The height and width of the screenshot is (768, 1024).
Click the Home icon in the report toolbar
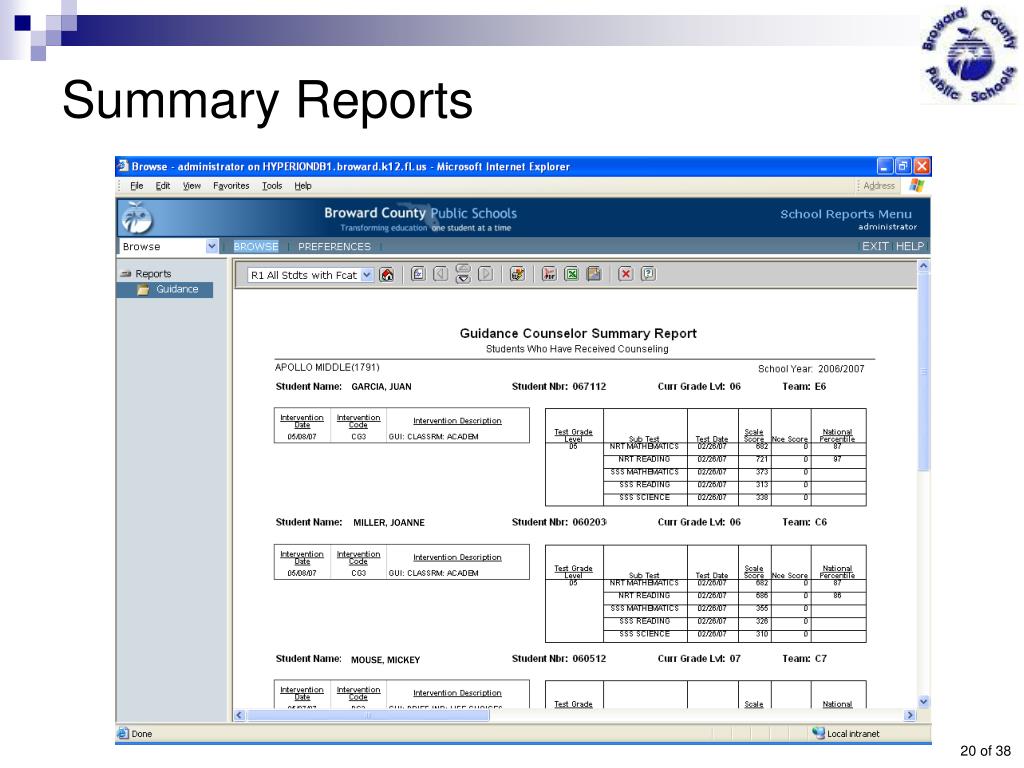click(x=387, y=274)
